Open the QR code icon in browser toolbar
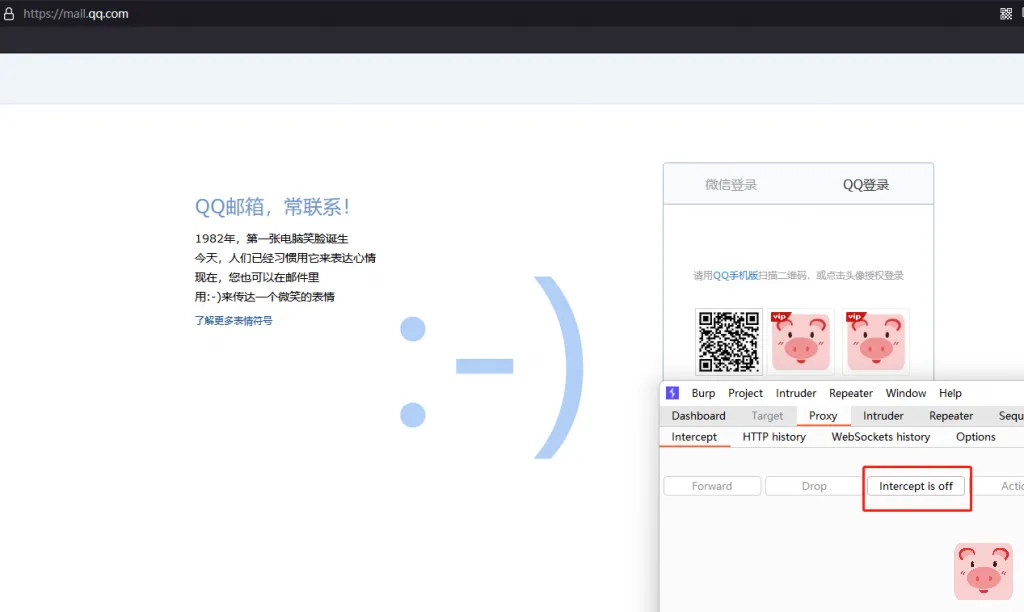1024x612 pixels. [1006, 14]
